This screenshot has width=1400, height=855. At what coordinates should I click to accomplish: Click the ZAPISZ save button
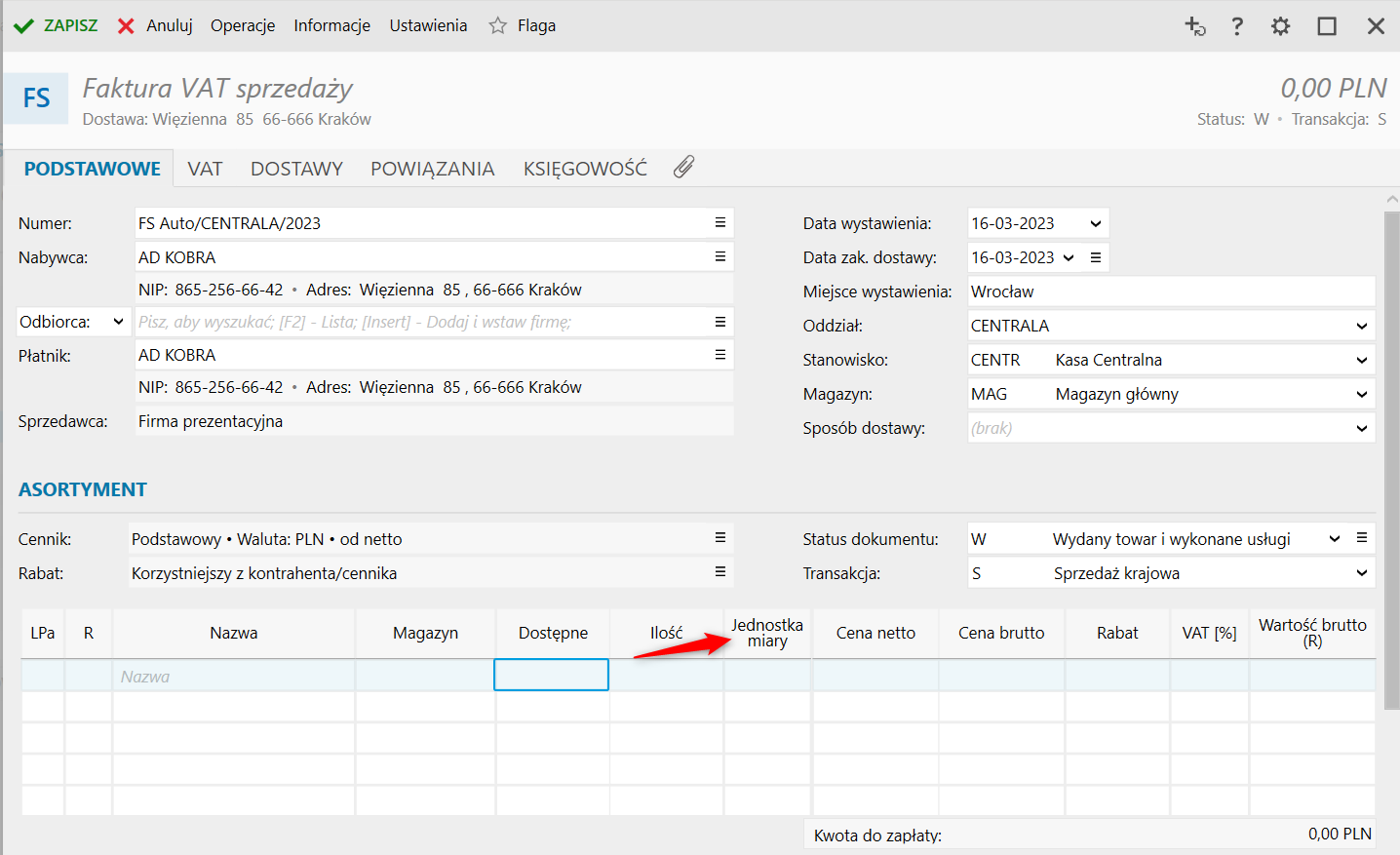click(x=57, y=26)
